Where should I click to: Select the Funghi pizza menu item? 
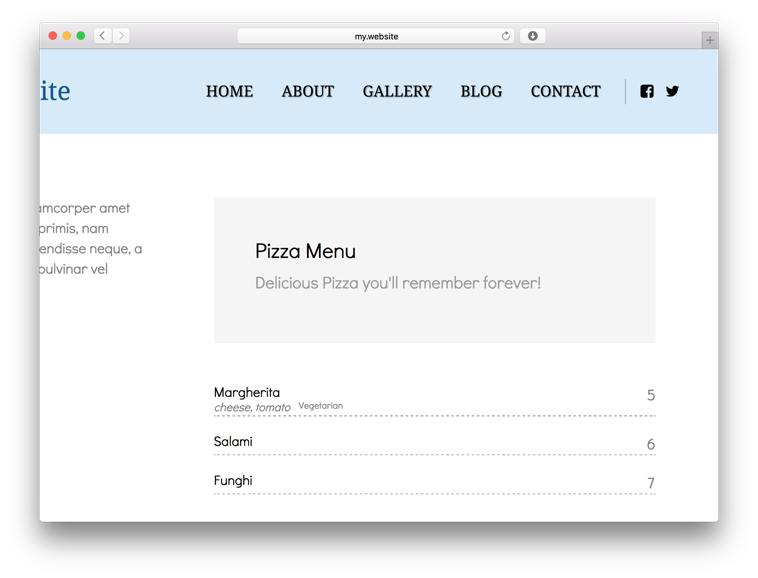435,481
